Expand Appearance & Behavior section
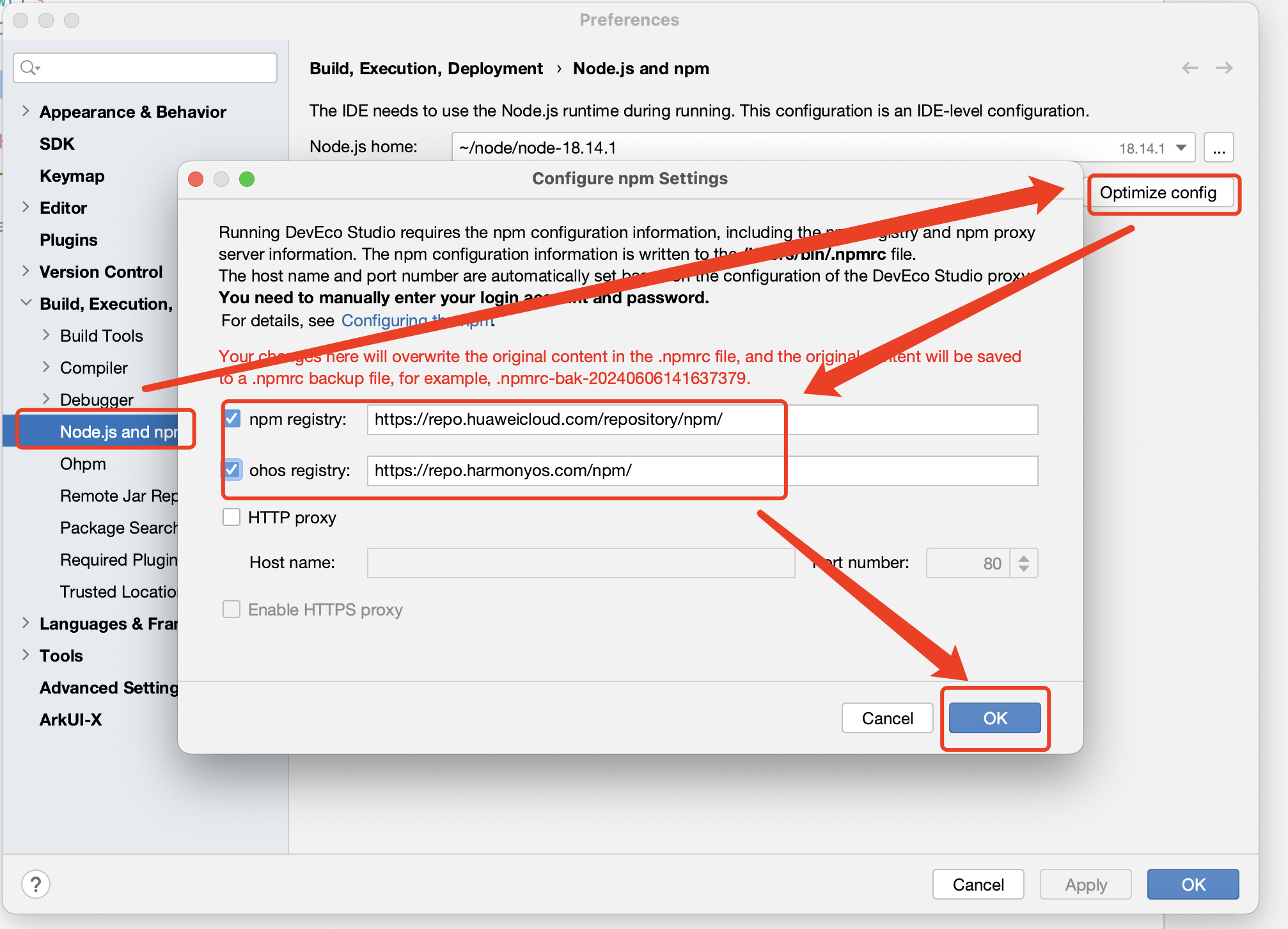Screen dimensions: 1288x929 (x=26, y=111)
